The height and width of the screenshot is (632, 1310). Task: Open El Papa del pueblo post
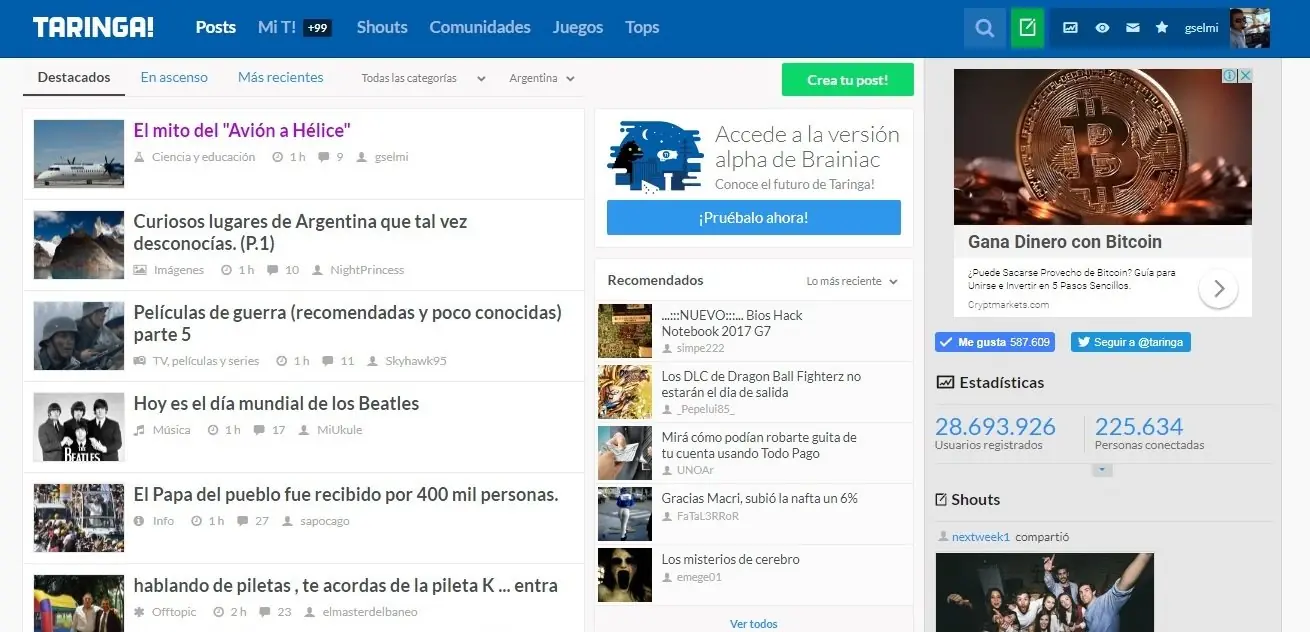346,495
